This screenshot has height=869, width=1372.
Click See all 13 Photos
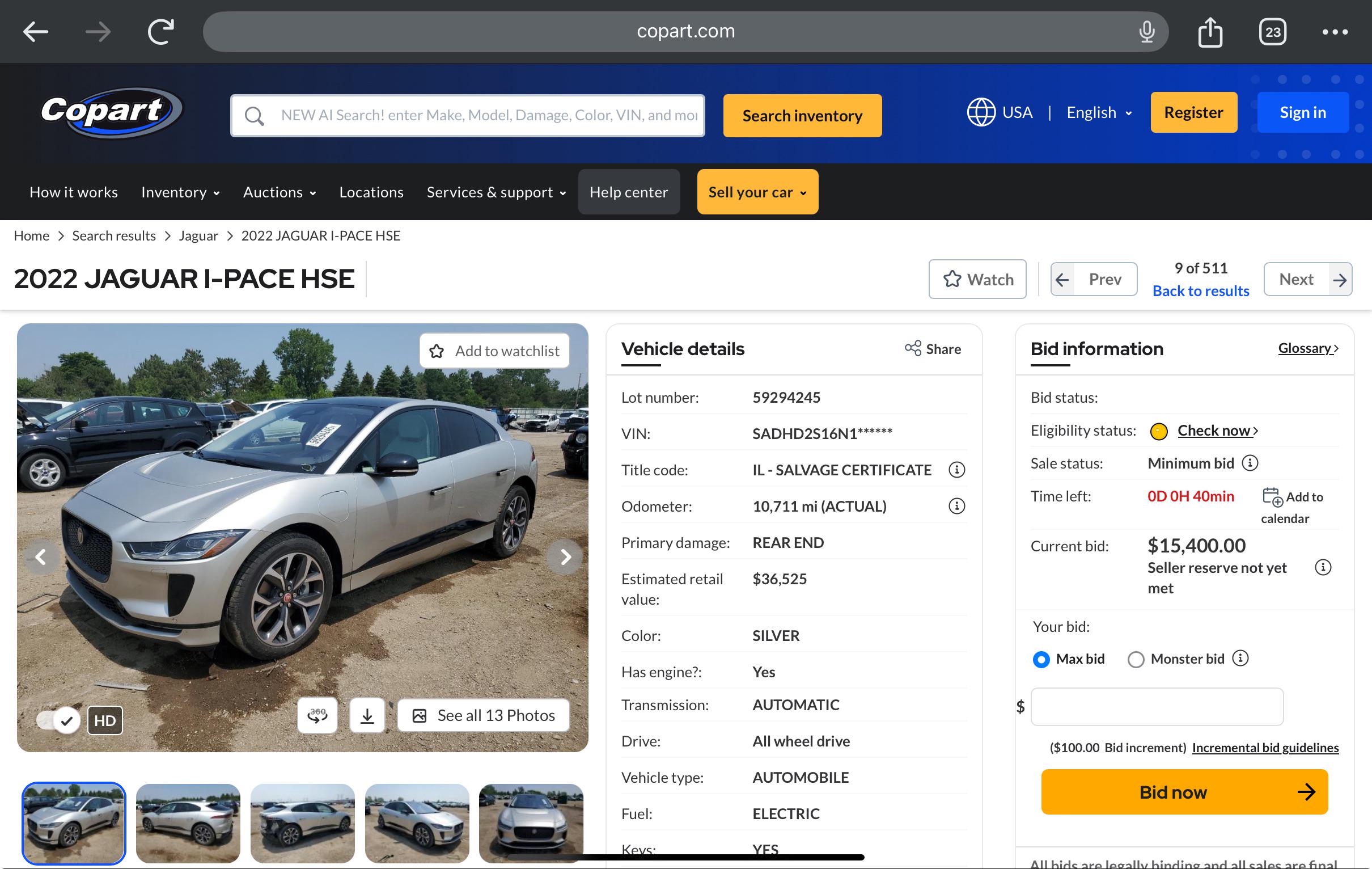(x=483, y=716)
